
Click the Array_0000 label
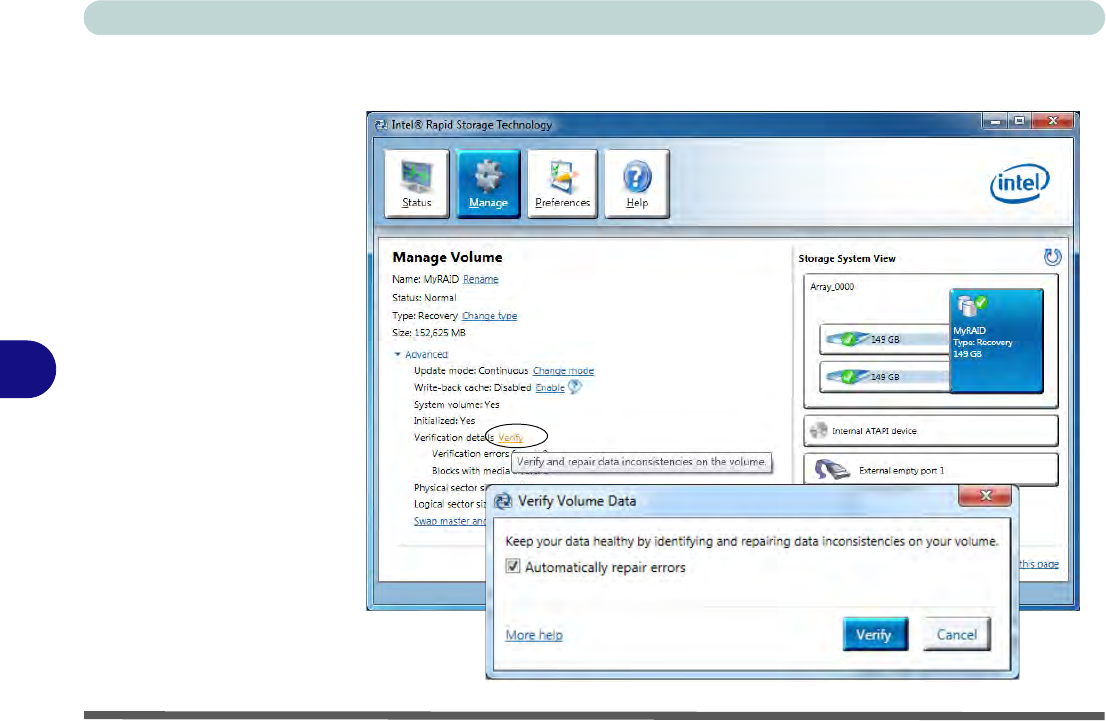click(x=832, y=287)
